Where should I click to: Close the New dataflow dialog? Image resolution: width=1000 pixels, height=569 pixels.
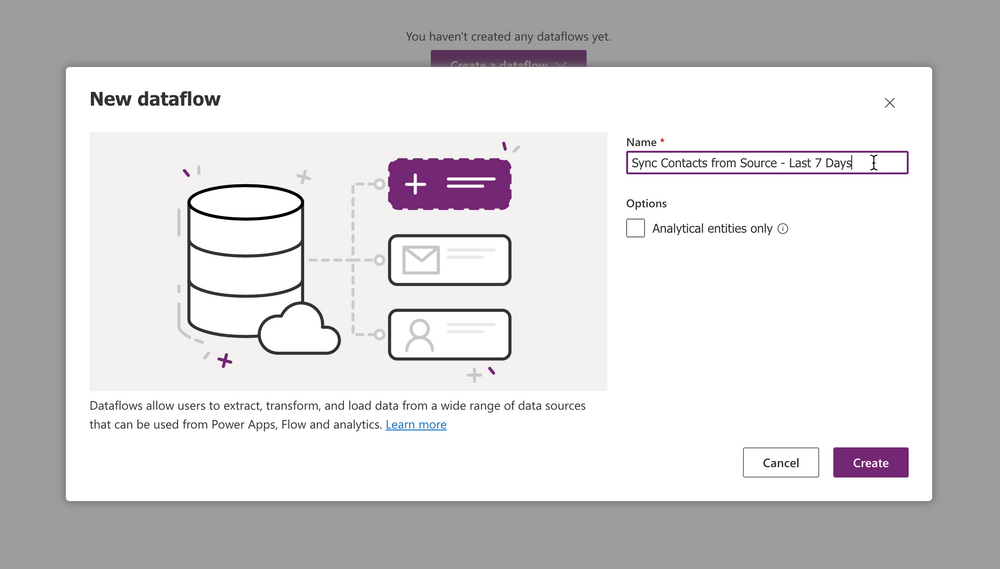pyautogui.click(x=890, y=103)
